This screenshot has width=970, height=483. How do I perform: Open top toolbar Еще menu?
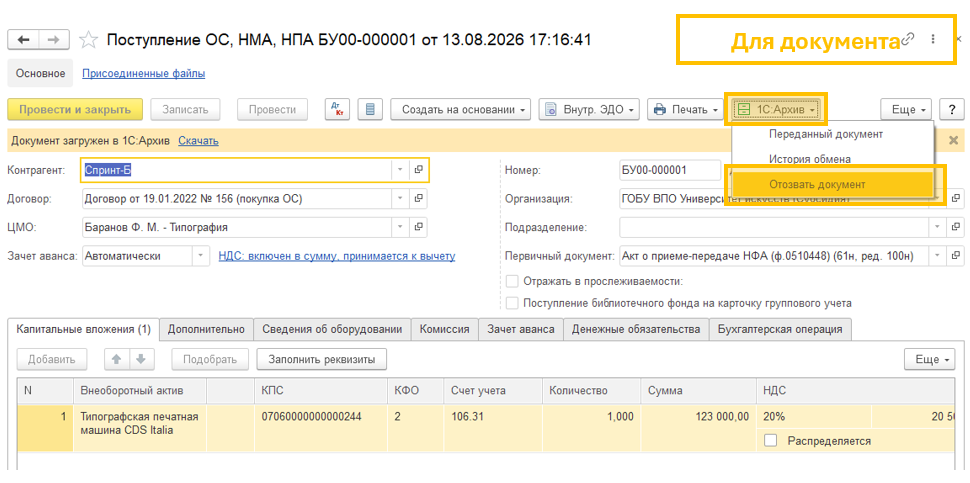point(906,109)
